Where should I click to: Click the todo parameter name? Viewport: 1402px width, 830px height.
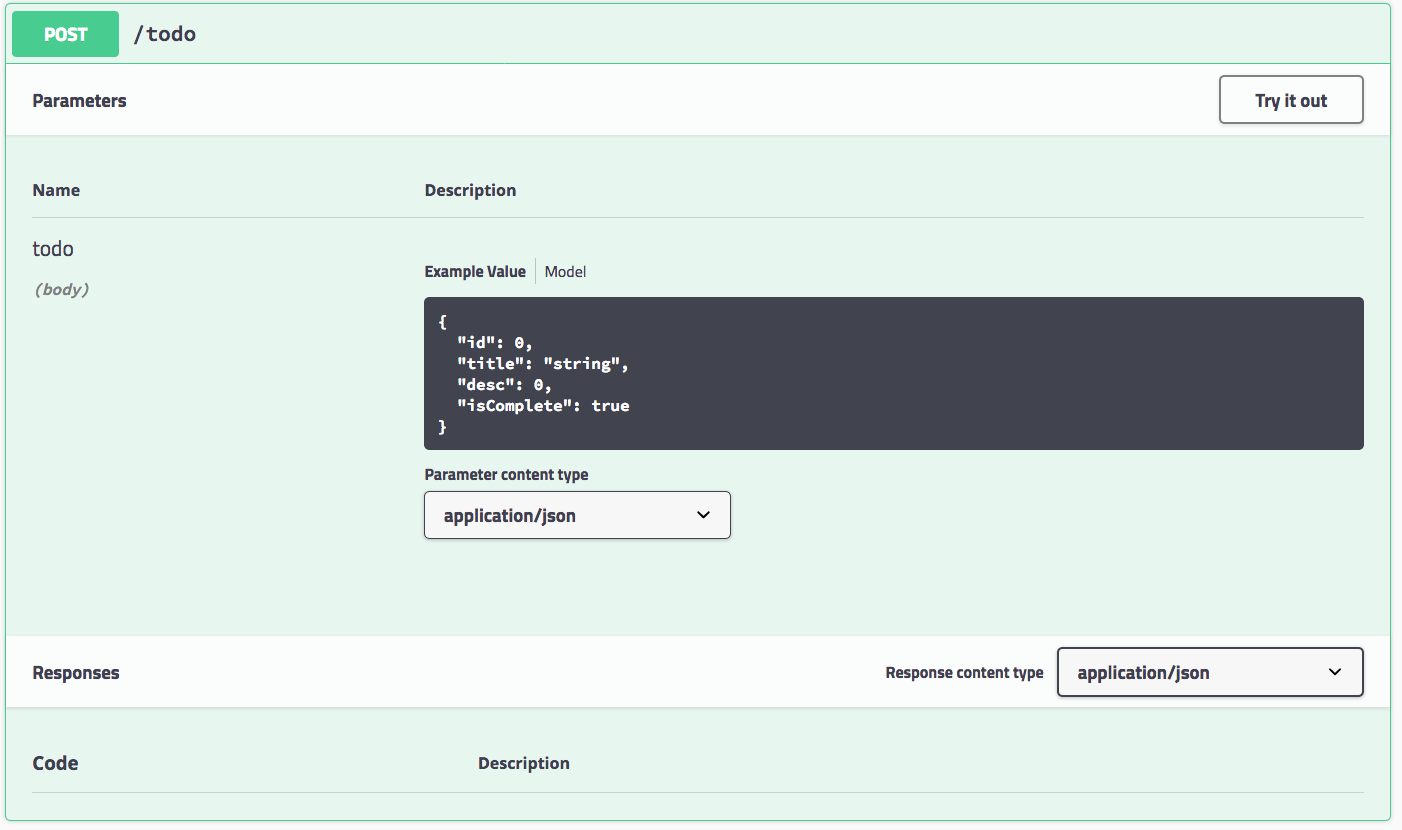pos(53,249)
